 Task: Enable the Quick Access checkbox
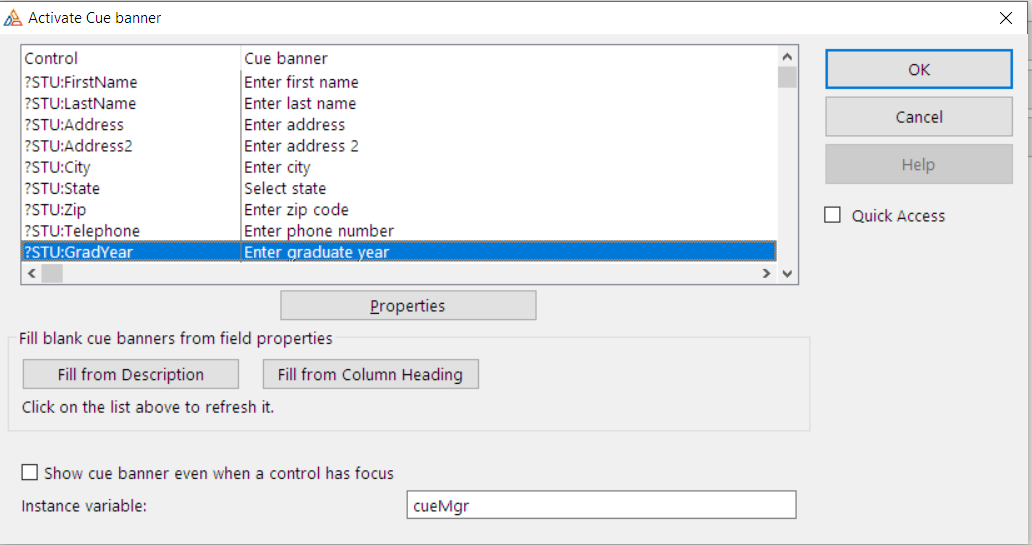pyautogui.click(x=833, y=216)
